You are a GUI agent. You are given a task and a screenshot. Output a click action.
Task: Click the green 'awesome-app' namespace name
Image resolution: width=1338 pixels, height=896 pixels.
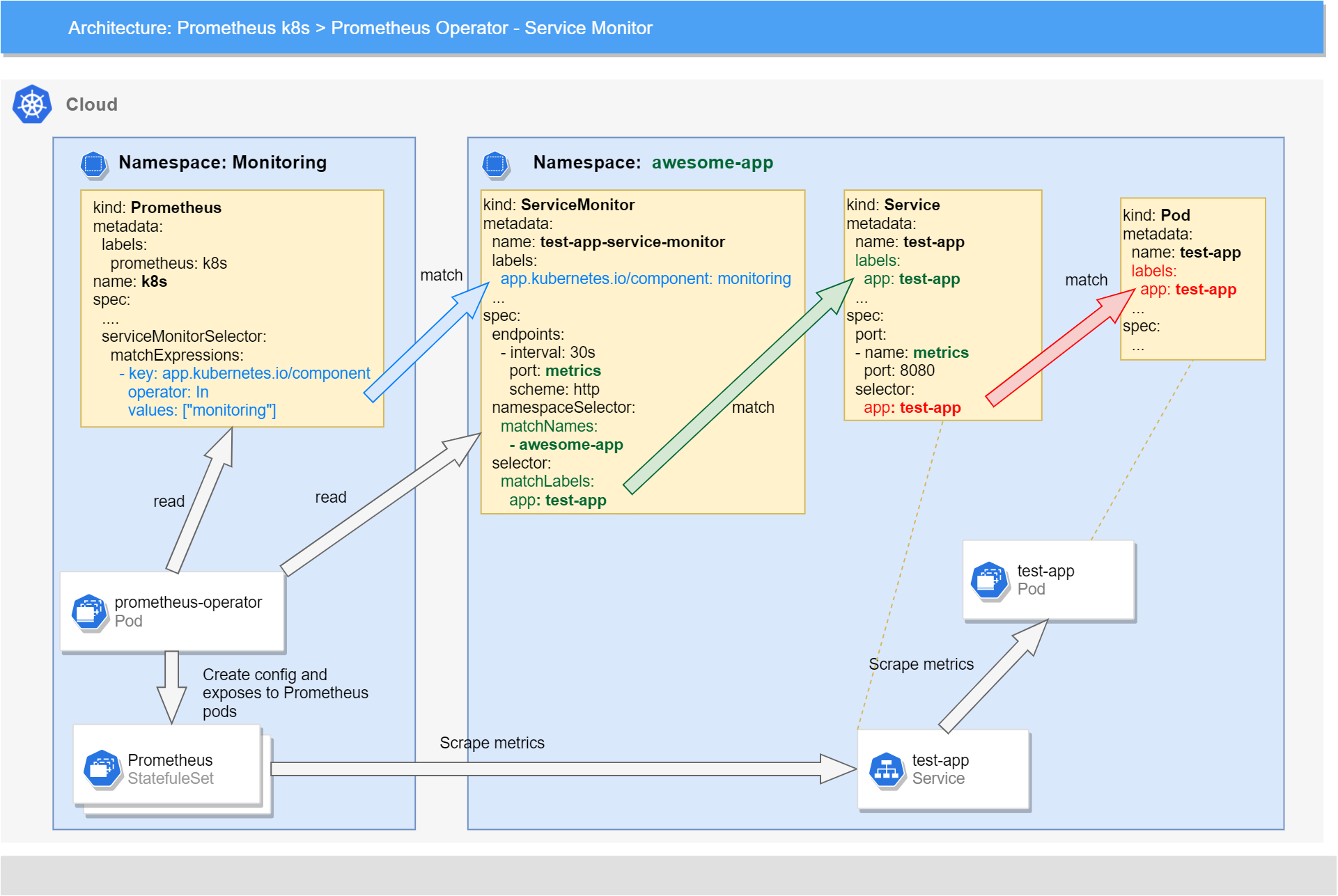click(712, 162)
